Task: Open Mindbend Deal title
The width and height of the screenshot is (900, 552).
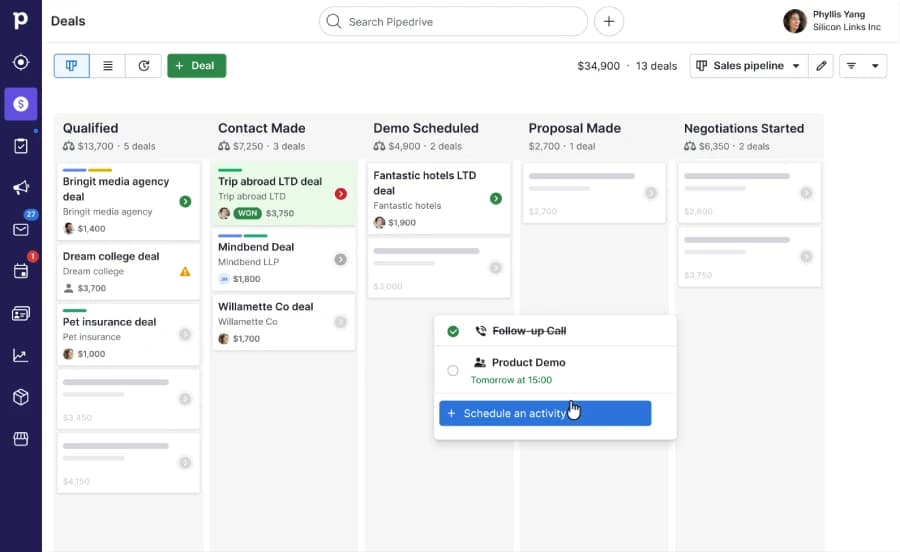Action: point(256,247)
